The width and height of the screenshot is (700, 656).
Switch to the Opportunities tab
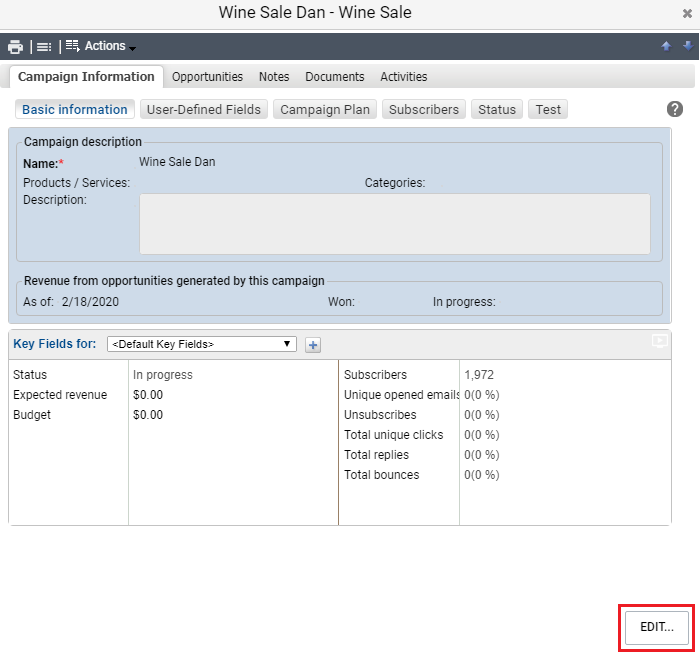207,77
